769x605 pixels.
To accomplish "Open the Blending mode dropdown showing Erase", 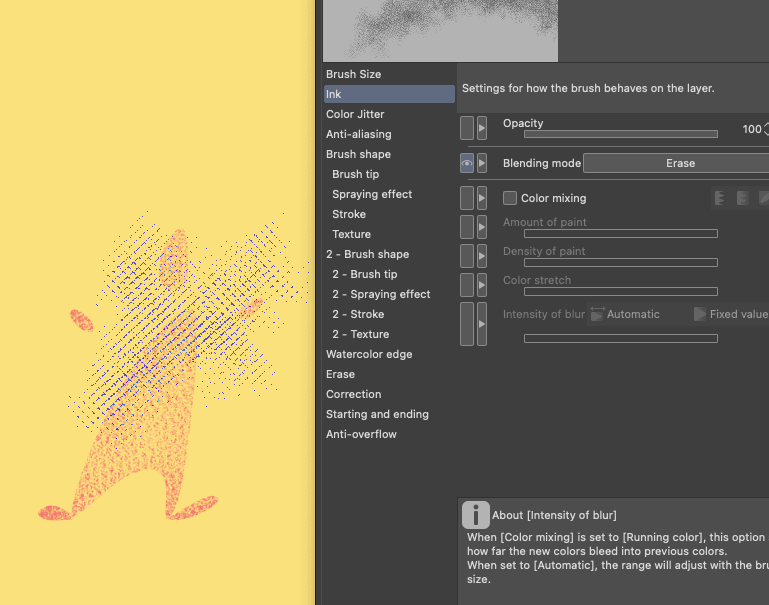I will click(676, 163).
